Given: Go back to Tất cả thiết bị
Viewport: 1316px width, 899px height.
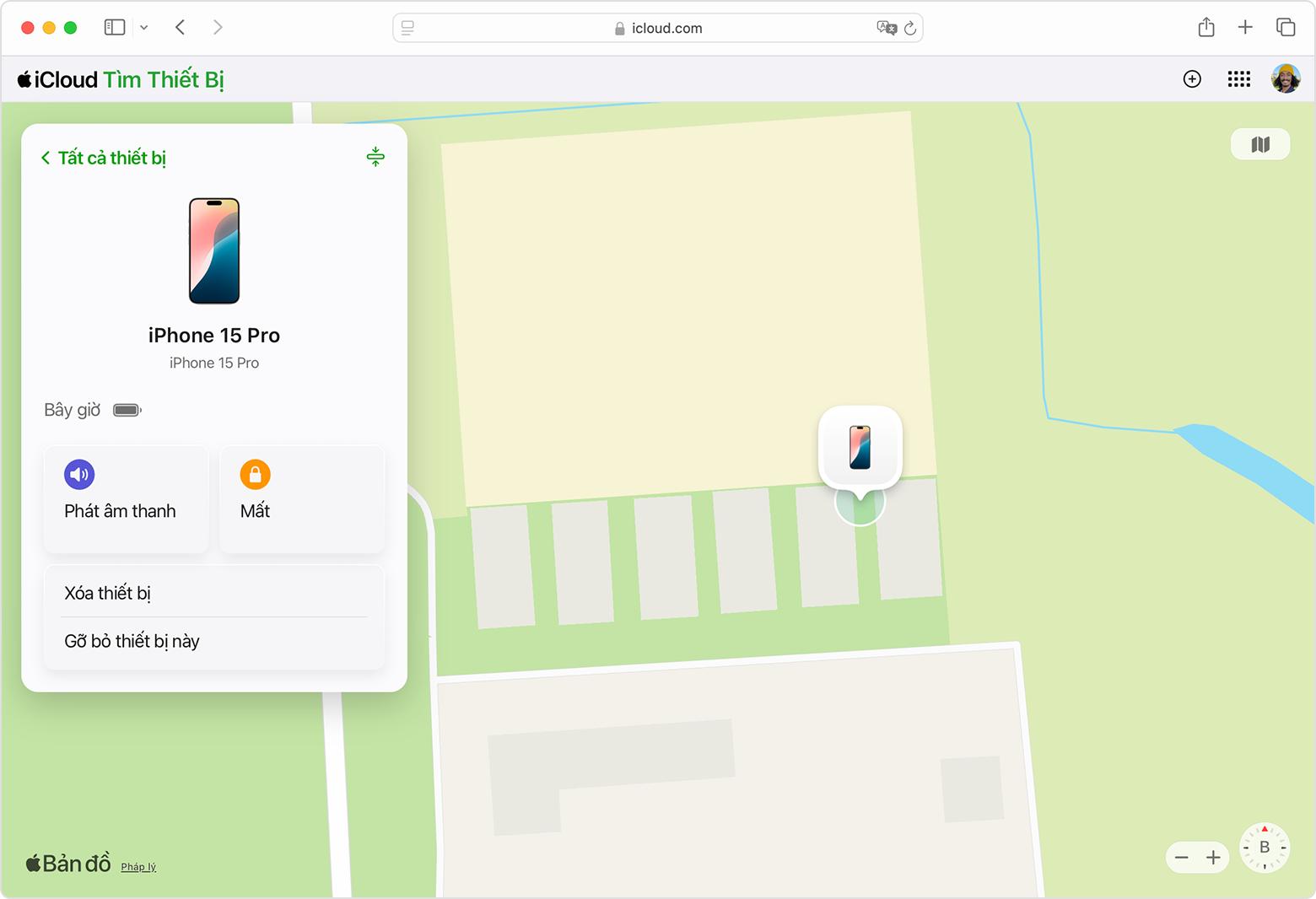Looking at the screenshot, I should click(x=104, y=158).
